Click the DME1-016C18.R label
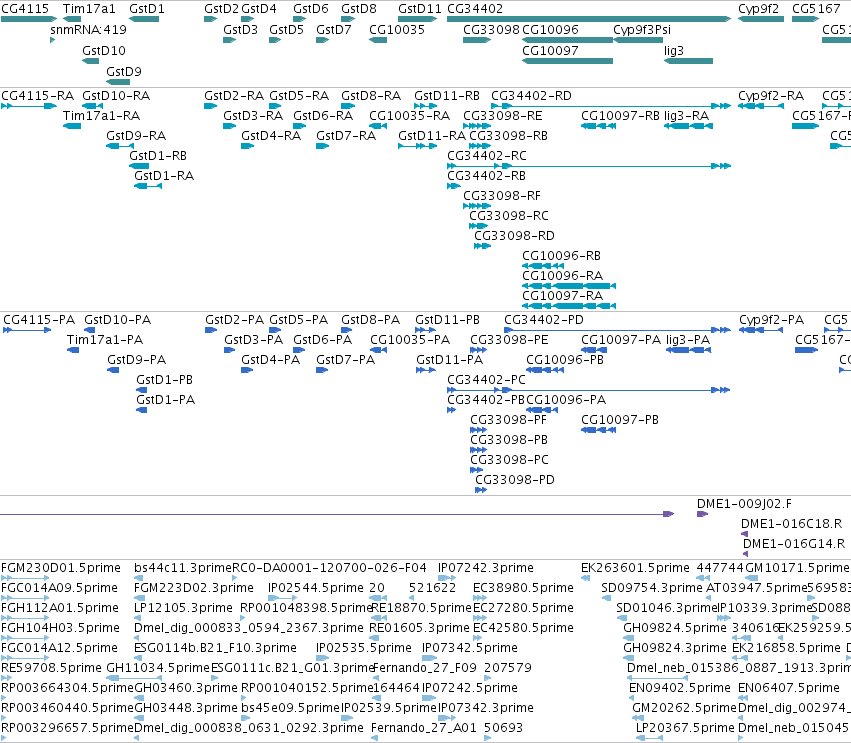Viewport: 851px width, 743px height. pyautogui.click(x=791, y=524)
